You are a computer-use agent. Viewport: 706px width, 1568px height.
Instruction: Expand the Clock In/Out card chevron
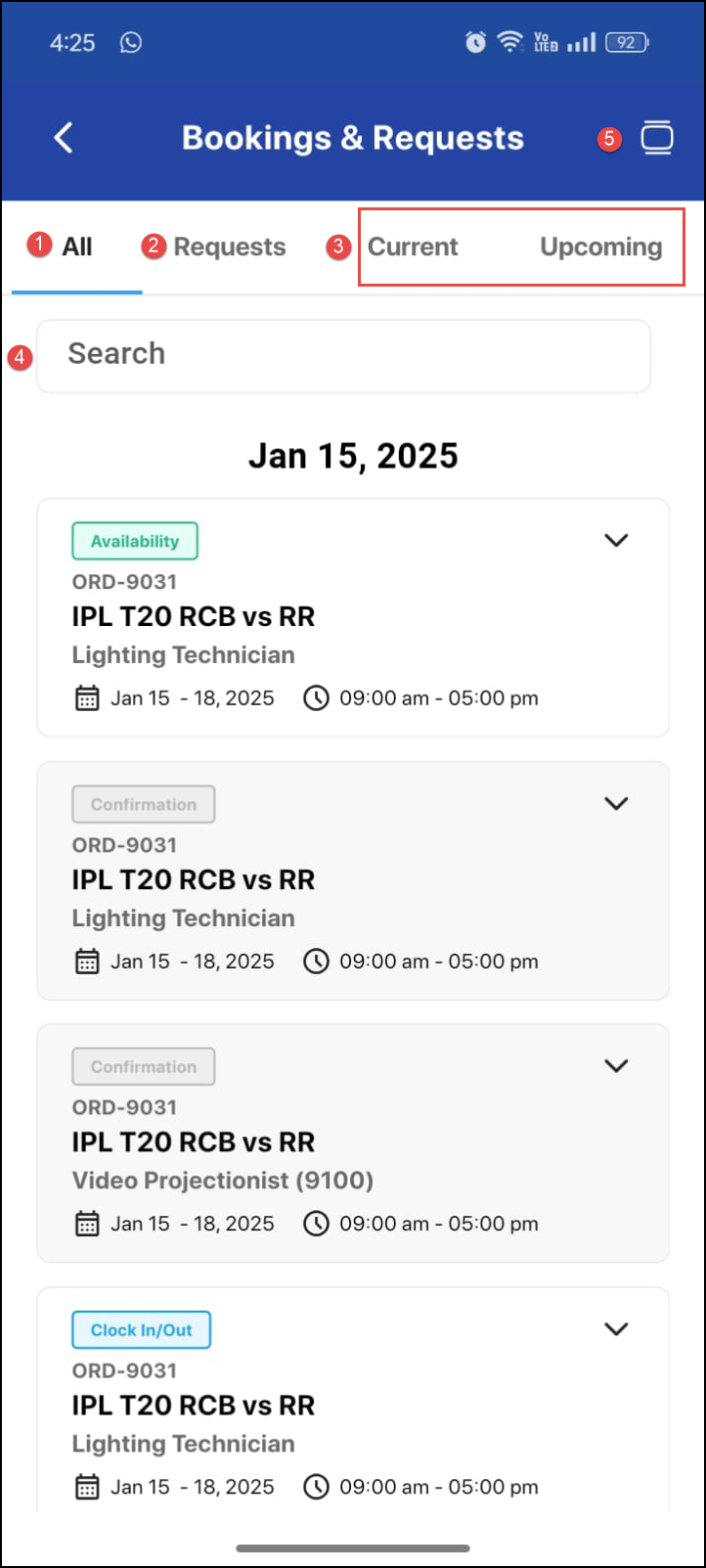616,1328
